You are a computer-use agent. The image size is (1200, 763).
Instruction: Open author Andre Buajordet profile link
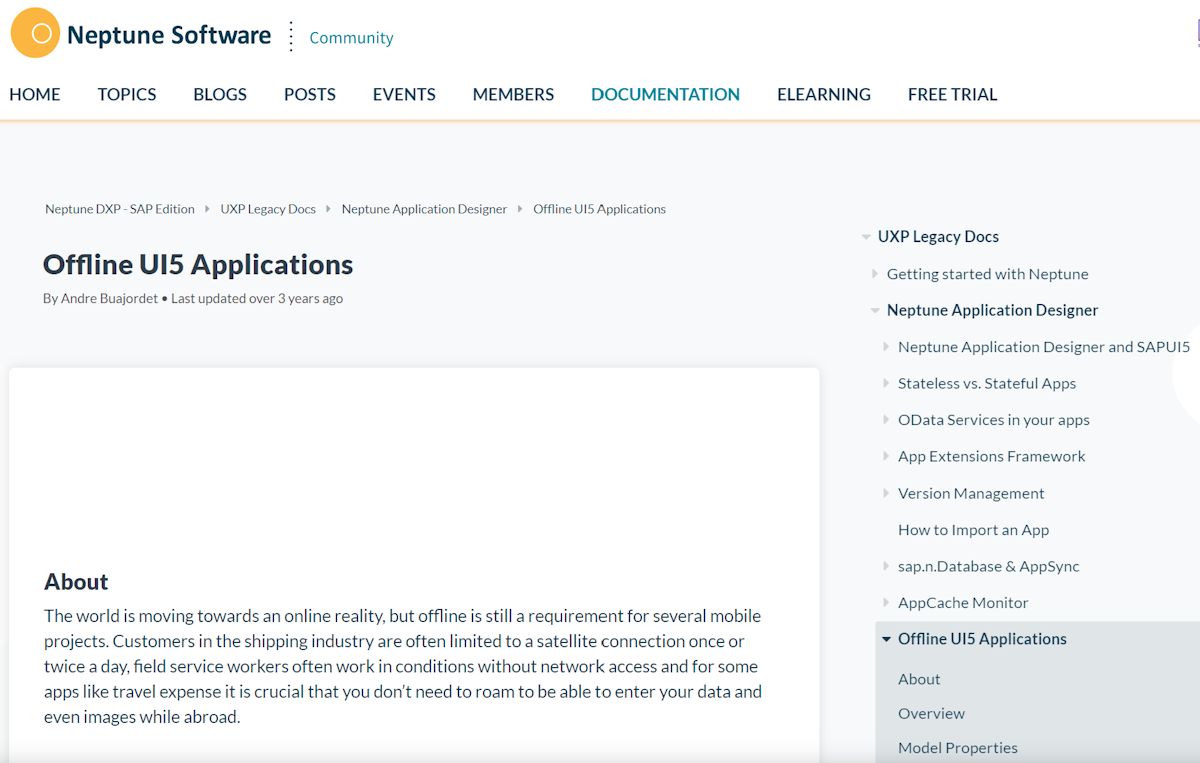tap(109, 298)
